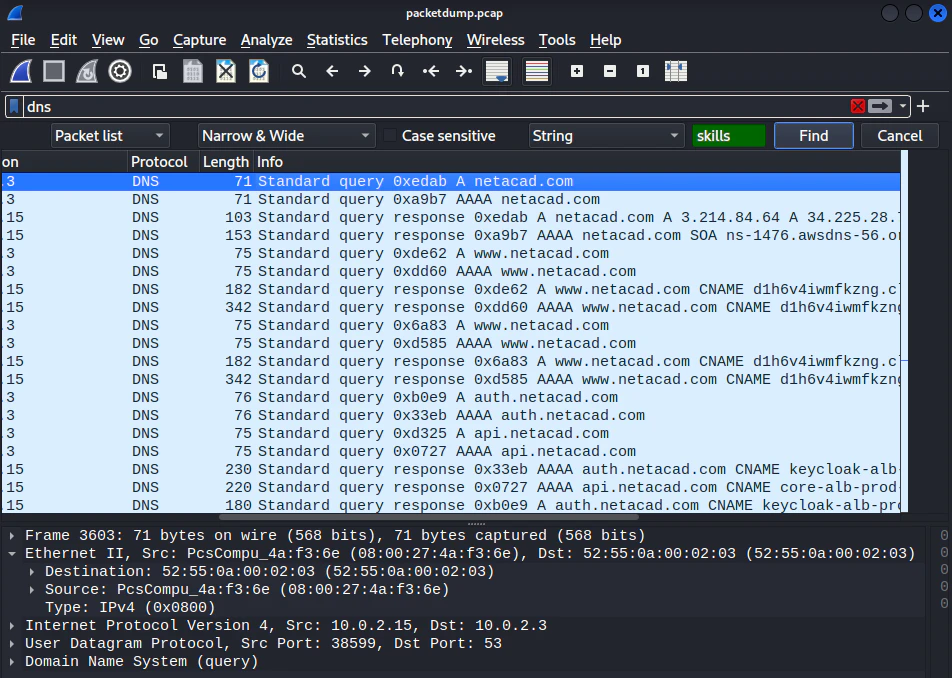
Task: Save this capture file
Action: 192,72
